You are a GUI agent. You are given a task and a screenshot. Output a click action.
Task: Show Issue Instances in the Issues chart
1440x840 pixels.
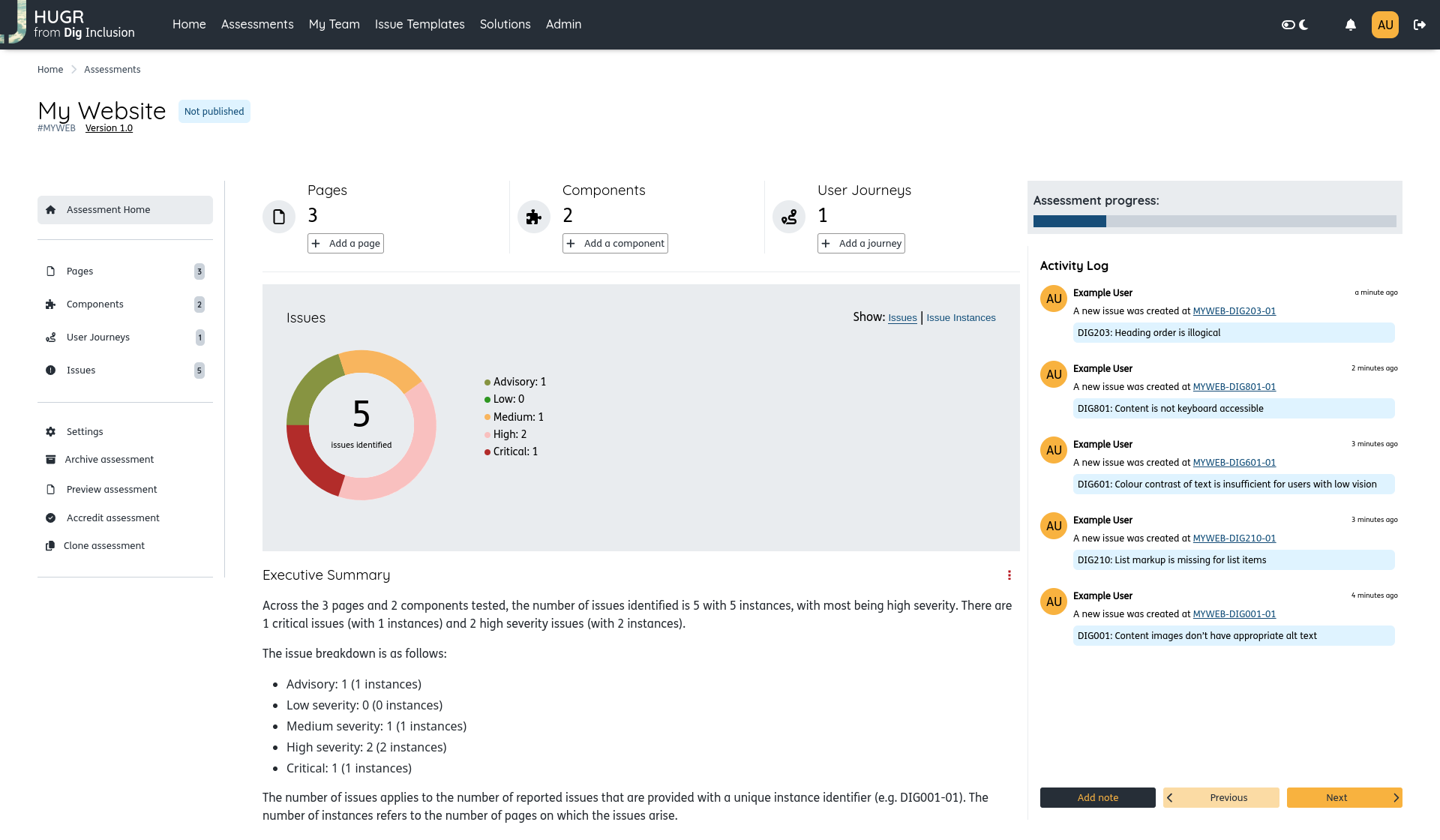pos(961,318)
